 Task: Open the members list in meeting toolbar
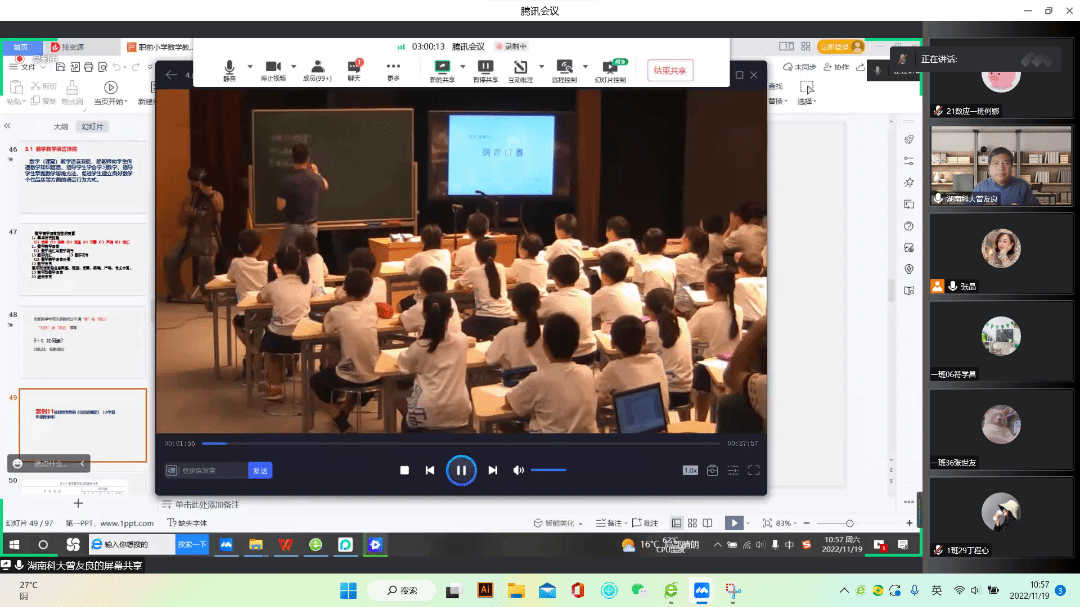point(317,70)
